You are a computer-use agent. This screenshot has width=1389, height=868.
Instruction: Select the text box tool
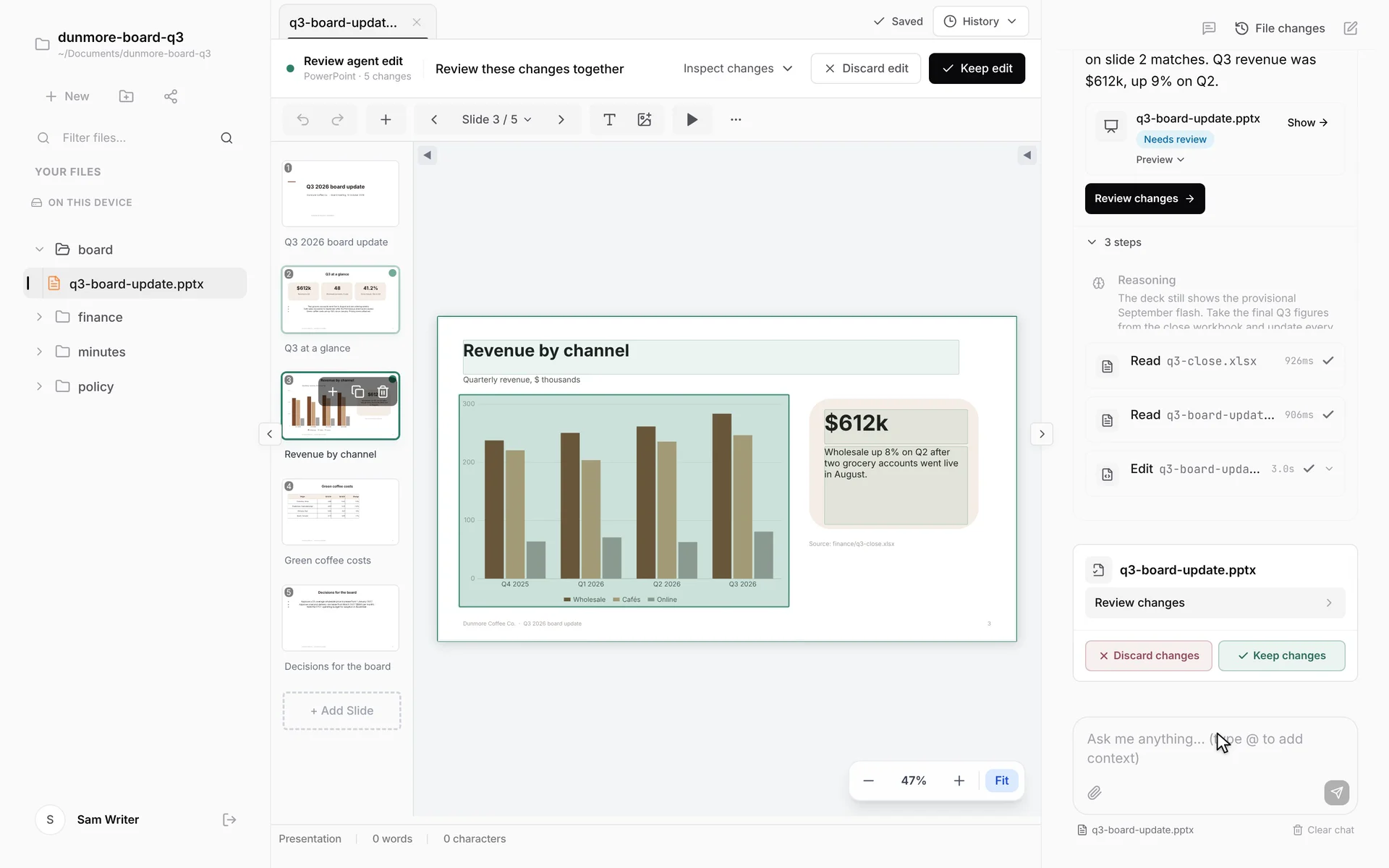coord(609,120)
